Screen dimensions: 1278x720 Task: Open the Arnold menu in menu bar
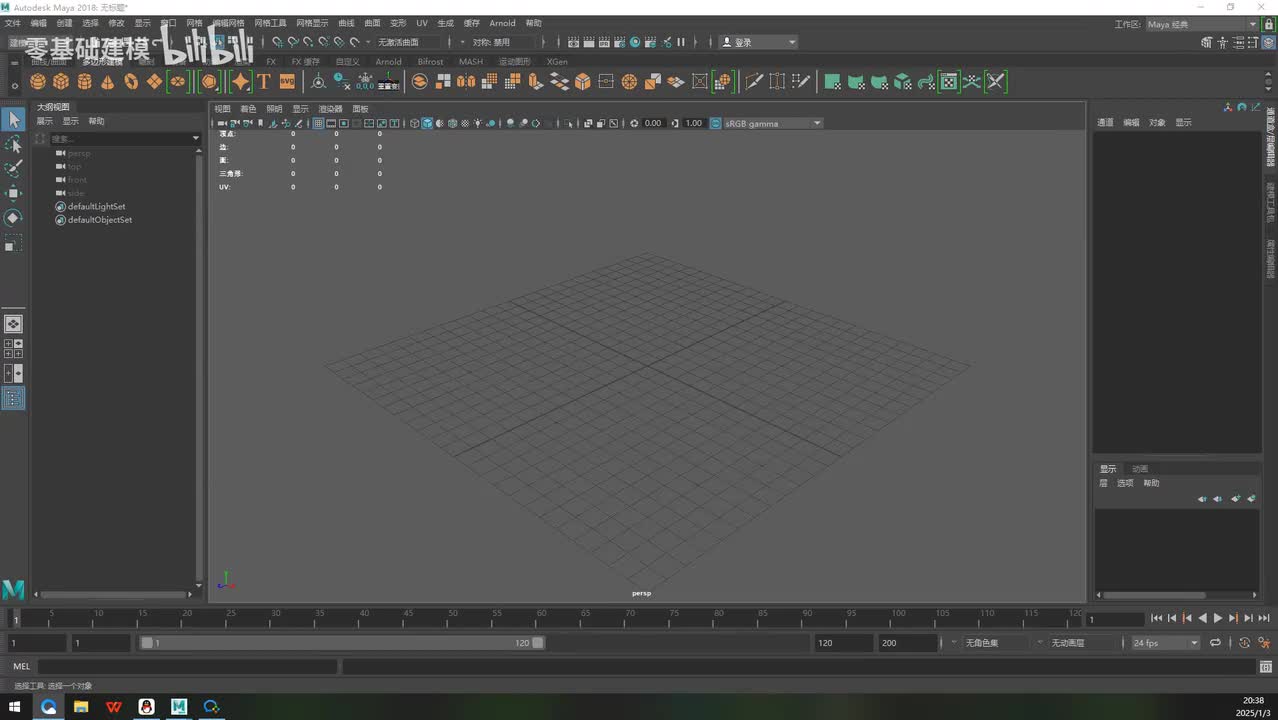(502, 23)
